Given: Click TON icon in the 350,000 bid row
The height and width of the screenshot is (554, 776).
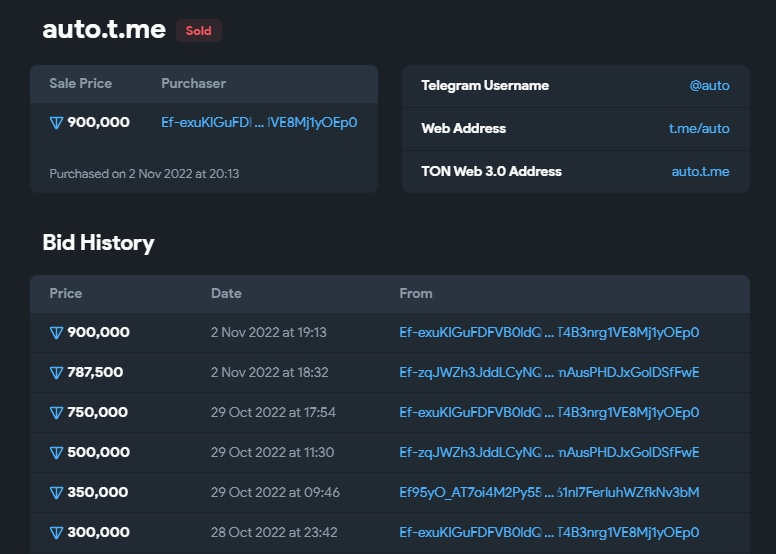Looking at the screenshot, I should point(56,493).
